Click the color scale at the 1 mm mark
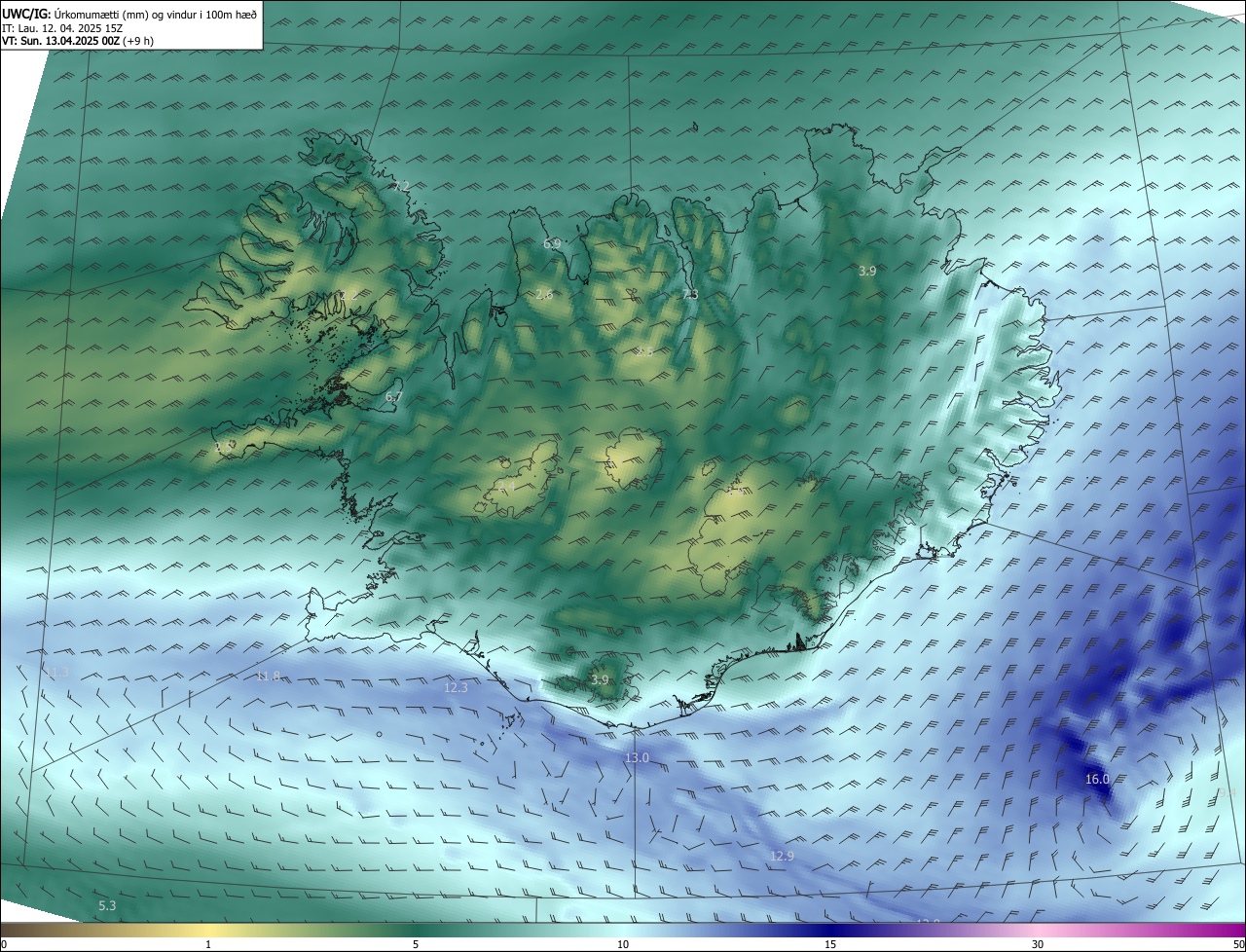The image size is (1246, 952). tap(208, 930)
